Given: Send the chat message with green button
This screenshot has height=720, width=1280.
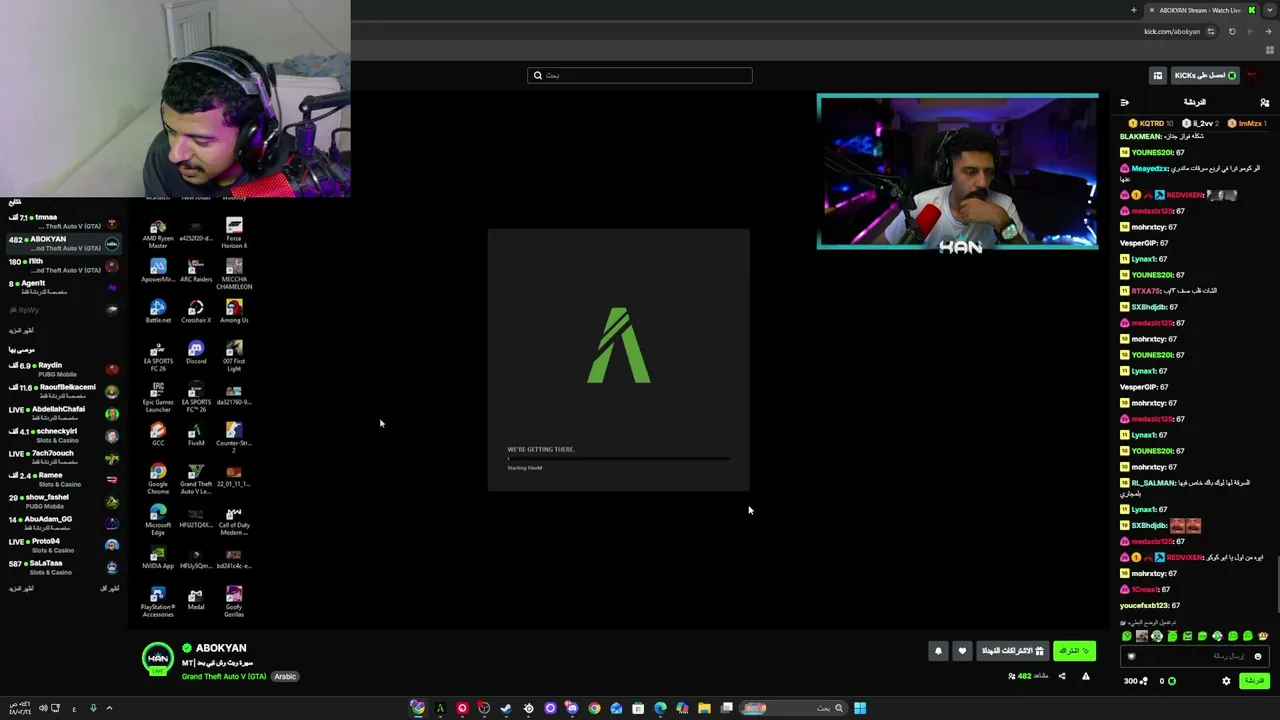Looking at the screenshot, I should coord(1254,681).
